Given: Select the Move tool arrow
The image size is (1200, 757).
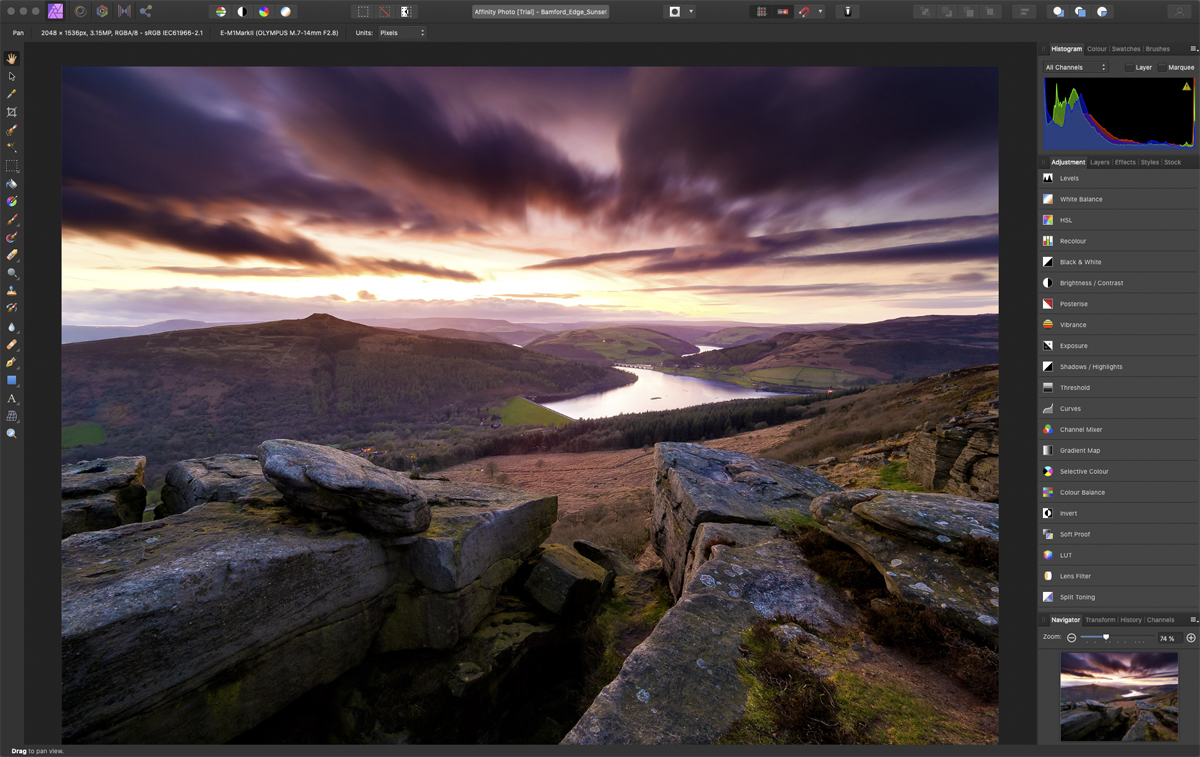Looking at the screenshot, I should 12,76.
